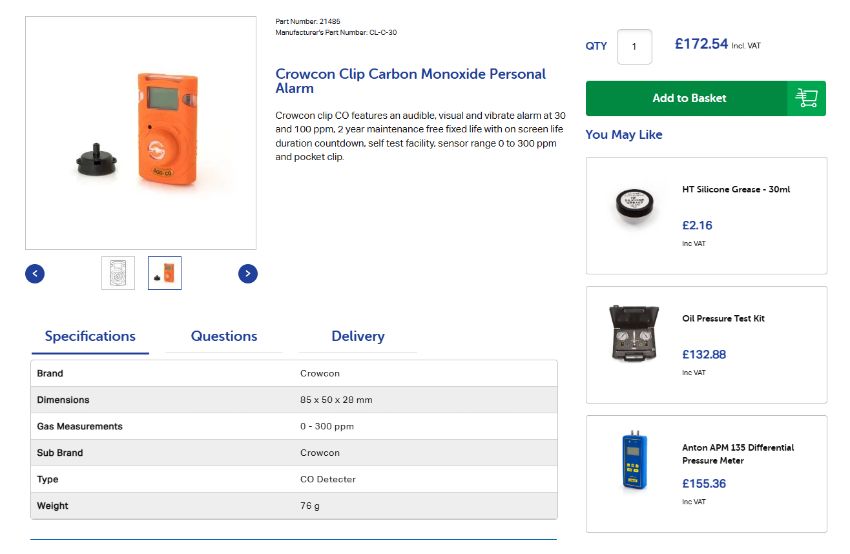Click the next image arrow icon
The height and width of the screenshot is (554, 850).
[248, 273]
